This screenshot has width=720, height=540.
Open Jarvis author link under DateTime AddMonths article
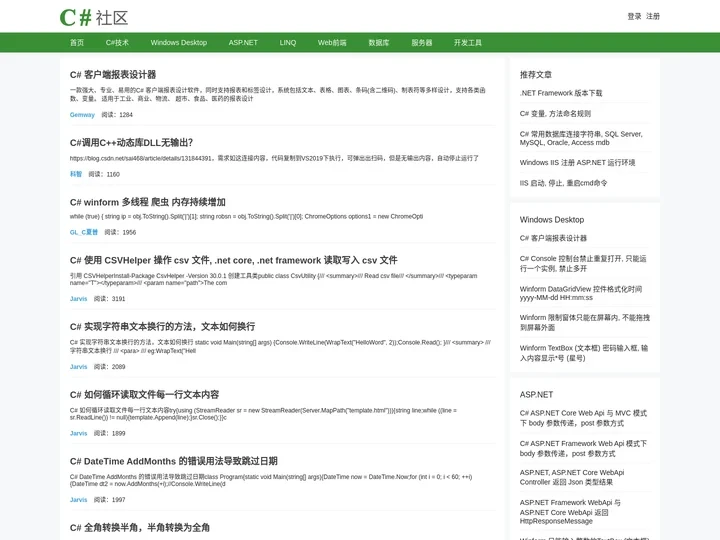[x=78, y=500]
